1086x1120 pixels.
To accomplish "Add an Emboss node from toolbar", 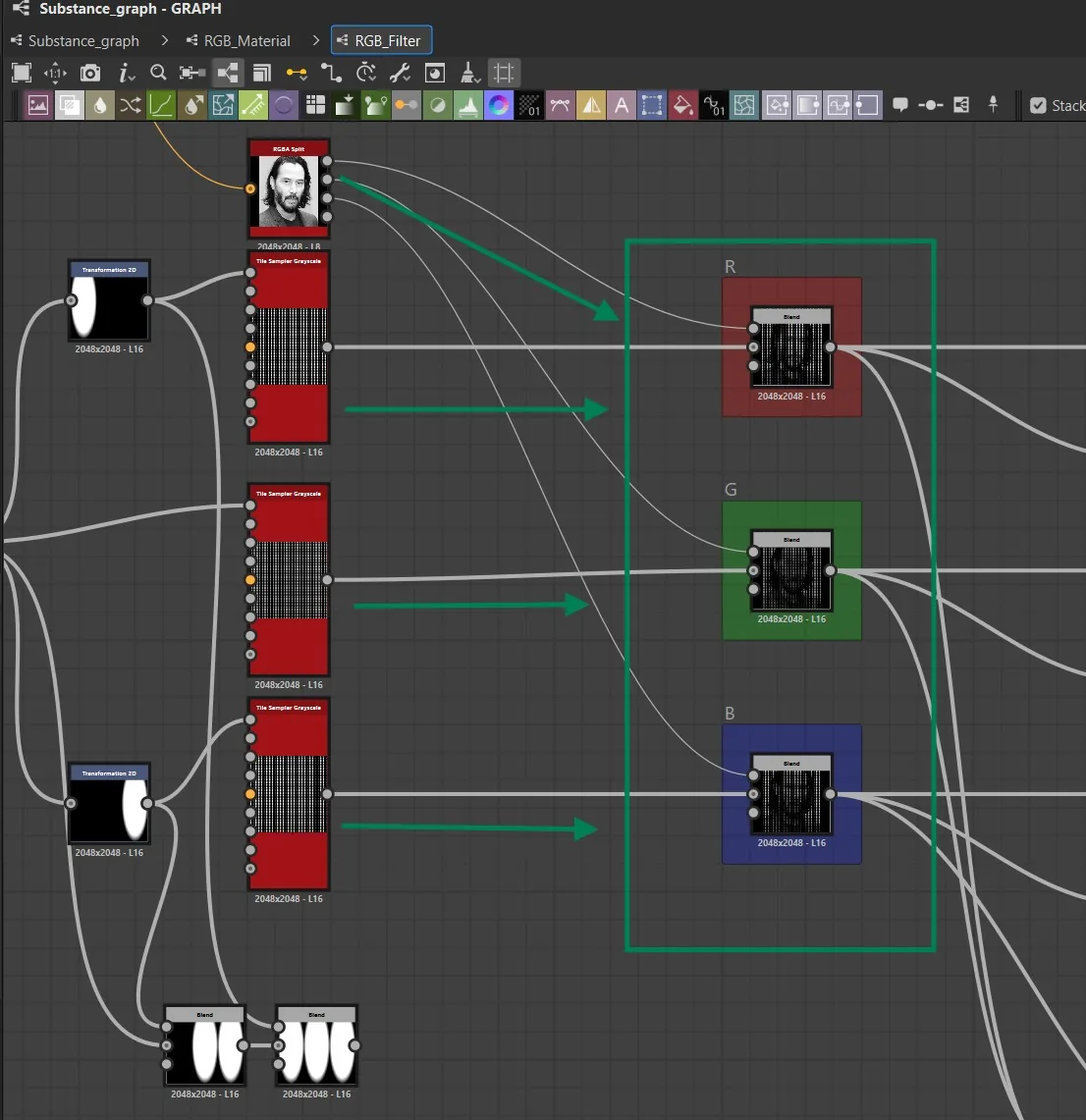I will [x=285, y=106].
